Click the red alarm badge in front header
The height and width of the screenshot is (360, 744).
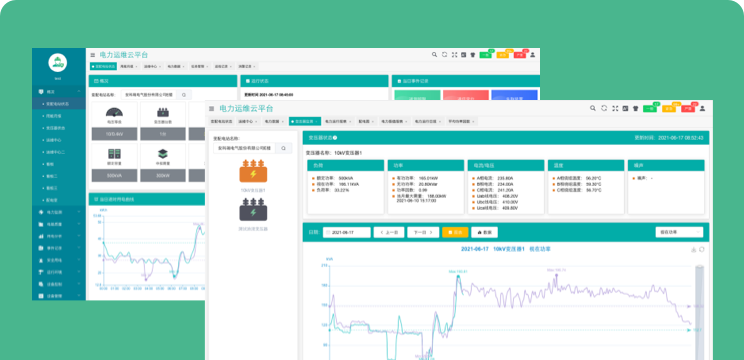(x=688, y=109)
